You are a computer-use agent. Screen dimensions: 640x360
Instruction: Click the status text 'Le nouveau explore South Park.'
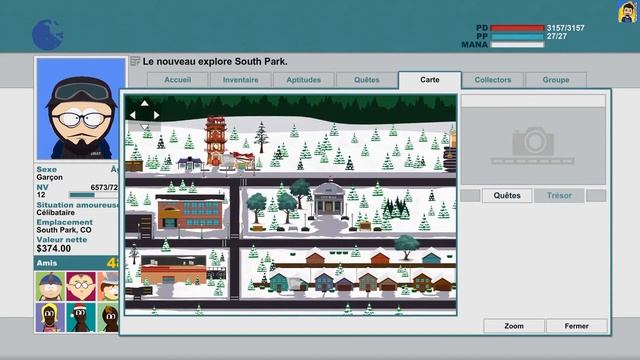click(215, 62)
